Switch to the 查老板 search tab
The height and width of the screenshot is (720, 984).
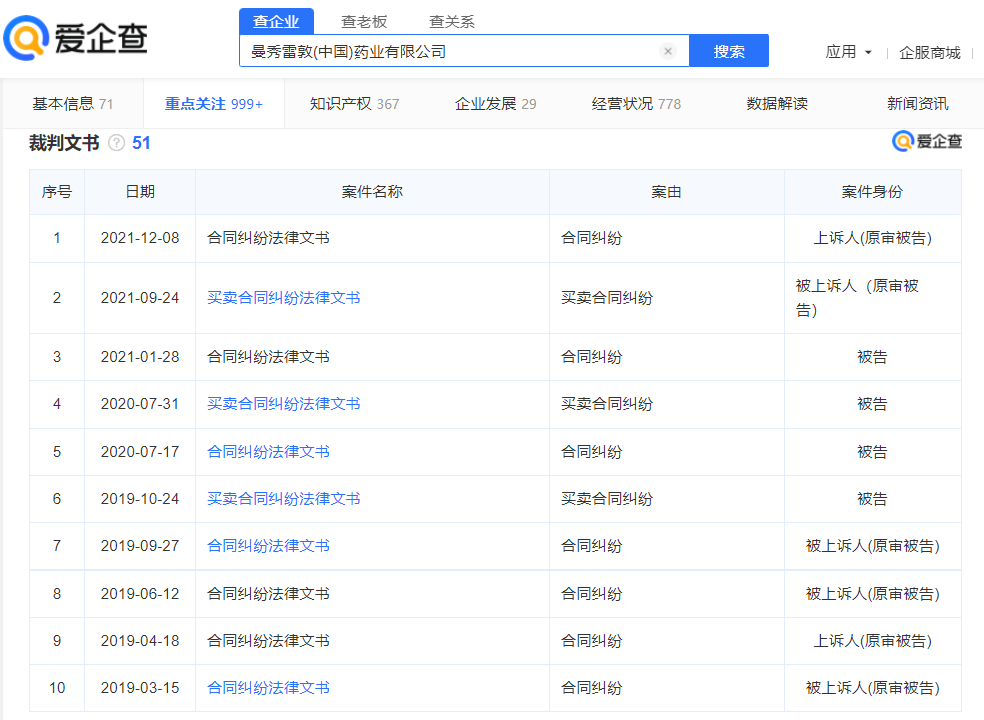coord(364,21)
